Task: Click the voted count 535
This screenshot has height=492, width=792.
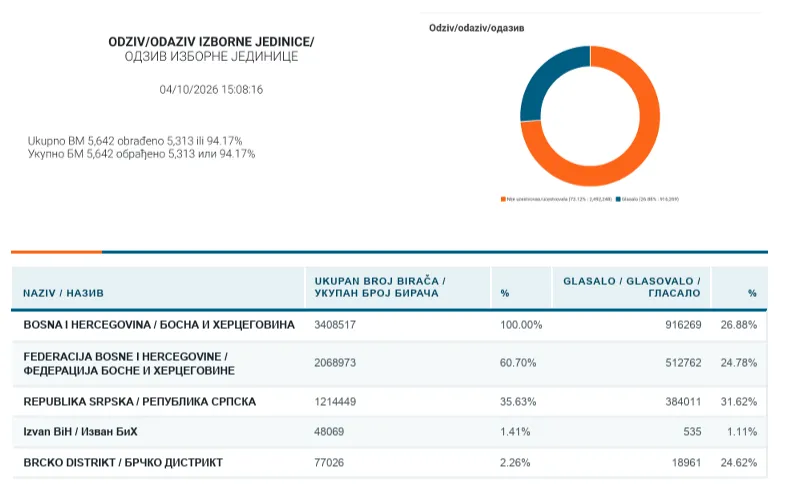Action: pos(692,432)
